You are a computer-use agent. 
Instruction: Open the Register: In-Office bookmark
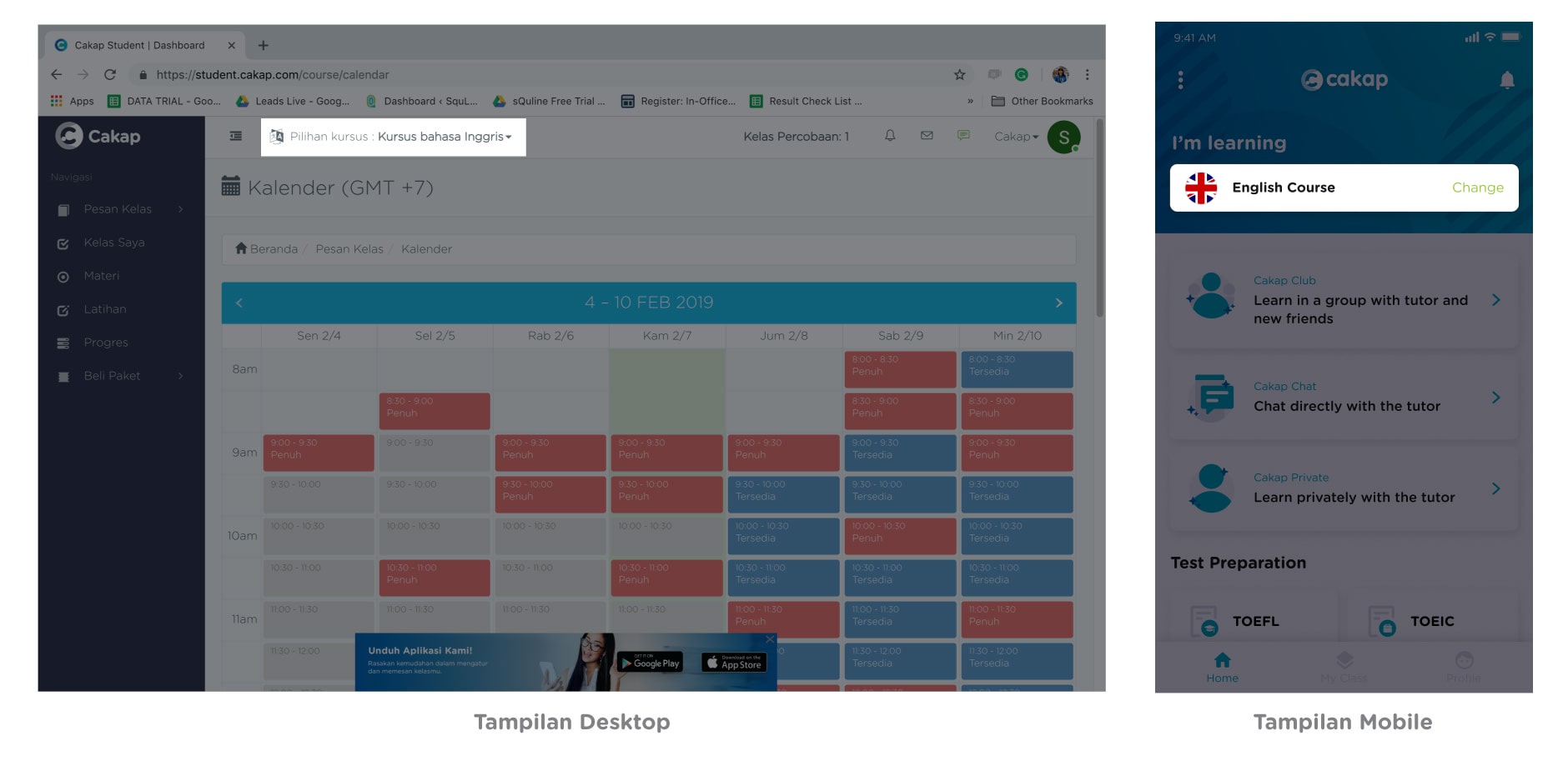[x=679, y=102]
